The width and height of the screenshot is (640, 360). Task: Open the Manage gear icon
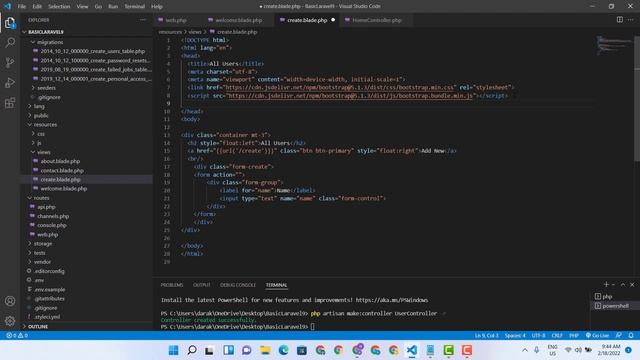(10, 321)
